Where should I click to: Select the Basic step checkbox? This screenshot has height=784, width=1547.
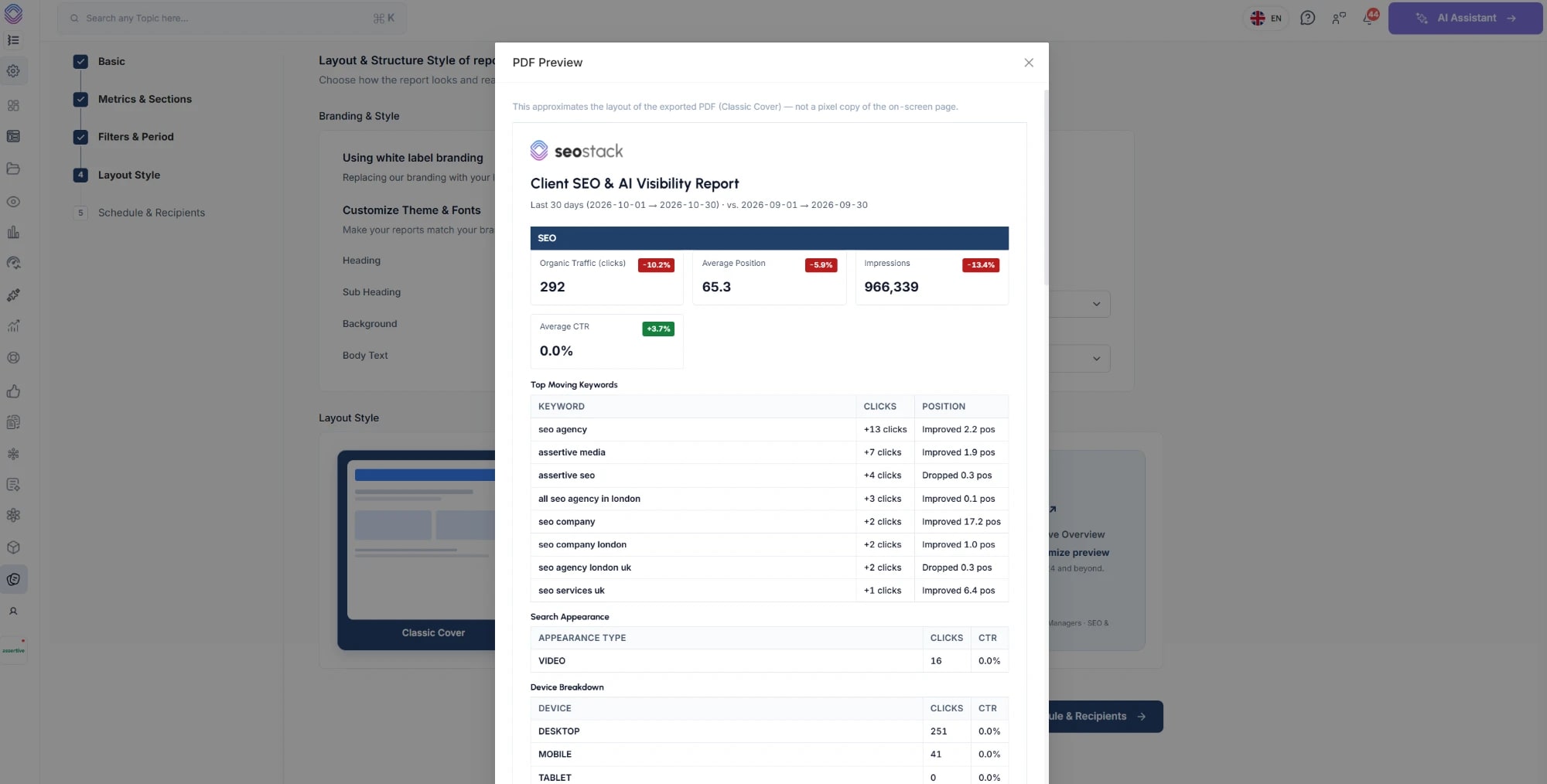[80, 61]
